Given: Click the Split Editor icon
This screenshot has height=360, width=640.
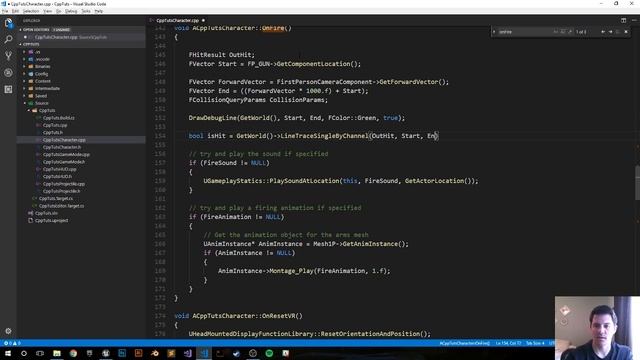Looking at the screenshot, I should [623, 20].
